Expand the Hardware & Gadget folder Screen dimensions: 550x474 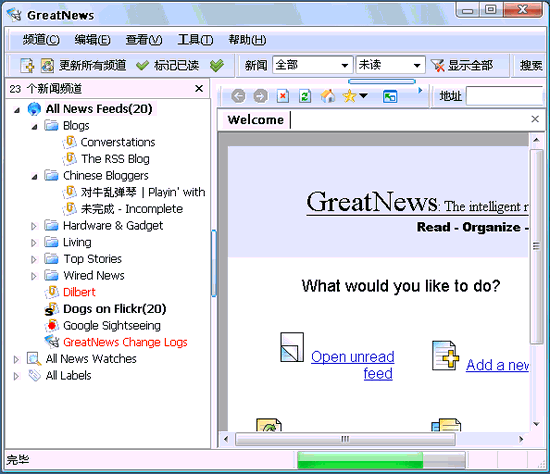pyautogui.click(x=34, y=226)
